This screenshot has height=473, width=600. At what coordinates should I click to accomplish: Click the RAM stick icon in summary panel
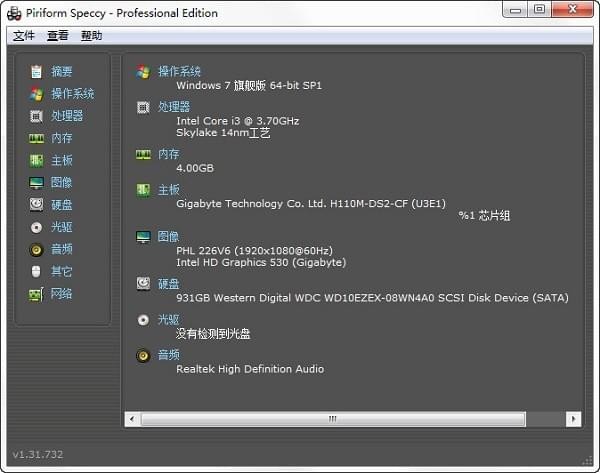[143, 154]
